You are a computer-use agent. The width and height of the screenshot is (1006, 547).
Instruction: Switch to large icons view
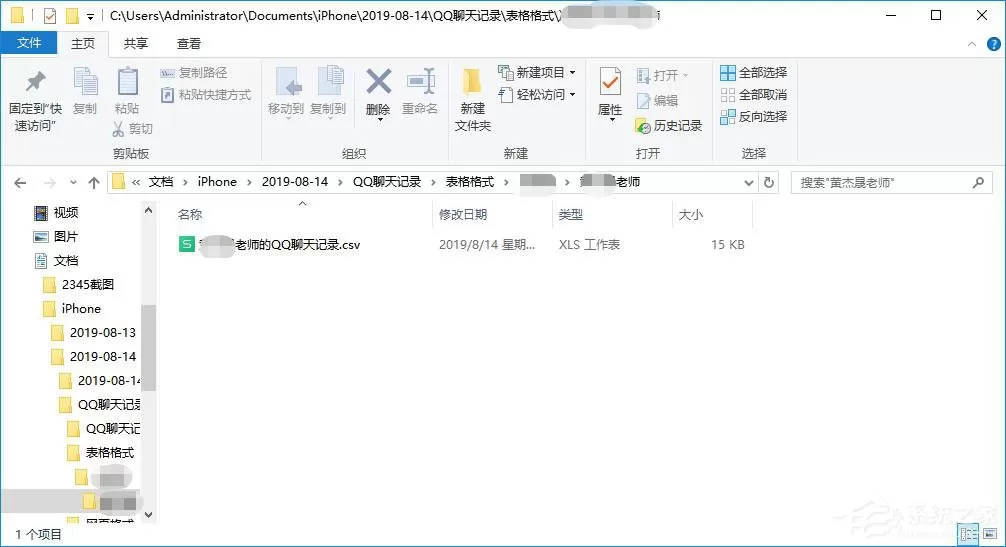(x=990, y=534)
